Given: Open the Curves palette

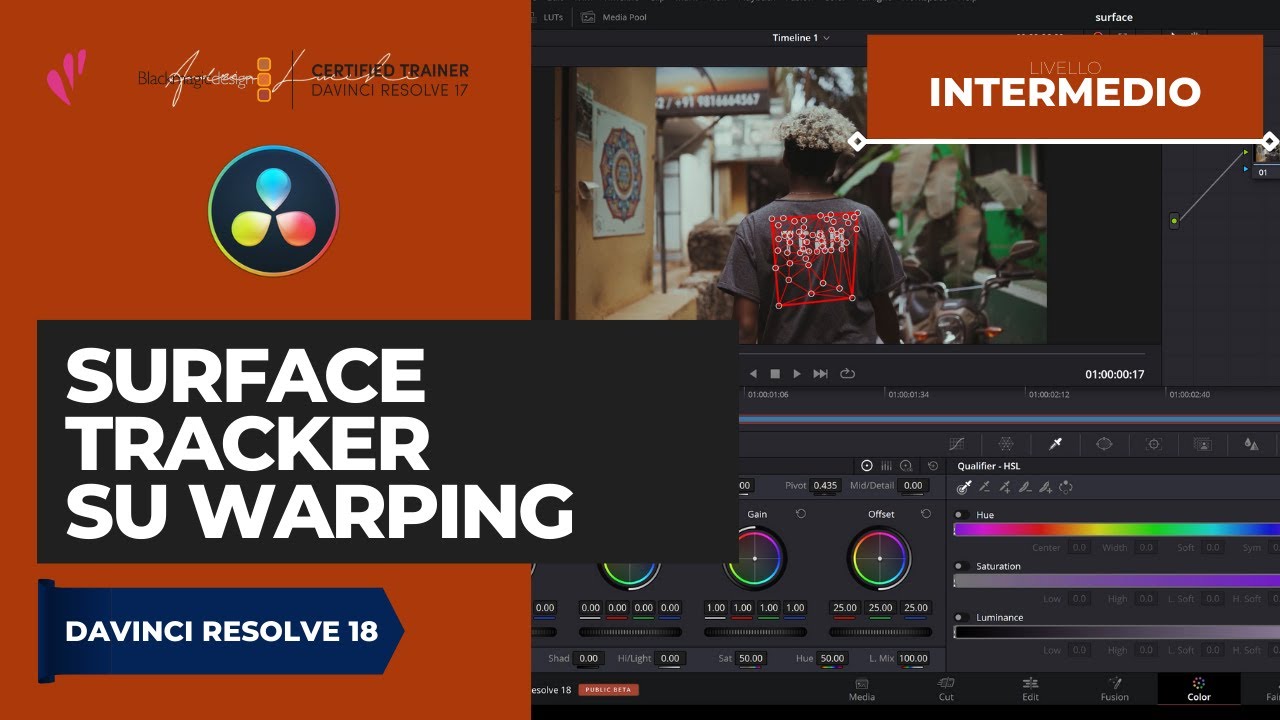Looking at the screenshot, I should 956,444.
